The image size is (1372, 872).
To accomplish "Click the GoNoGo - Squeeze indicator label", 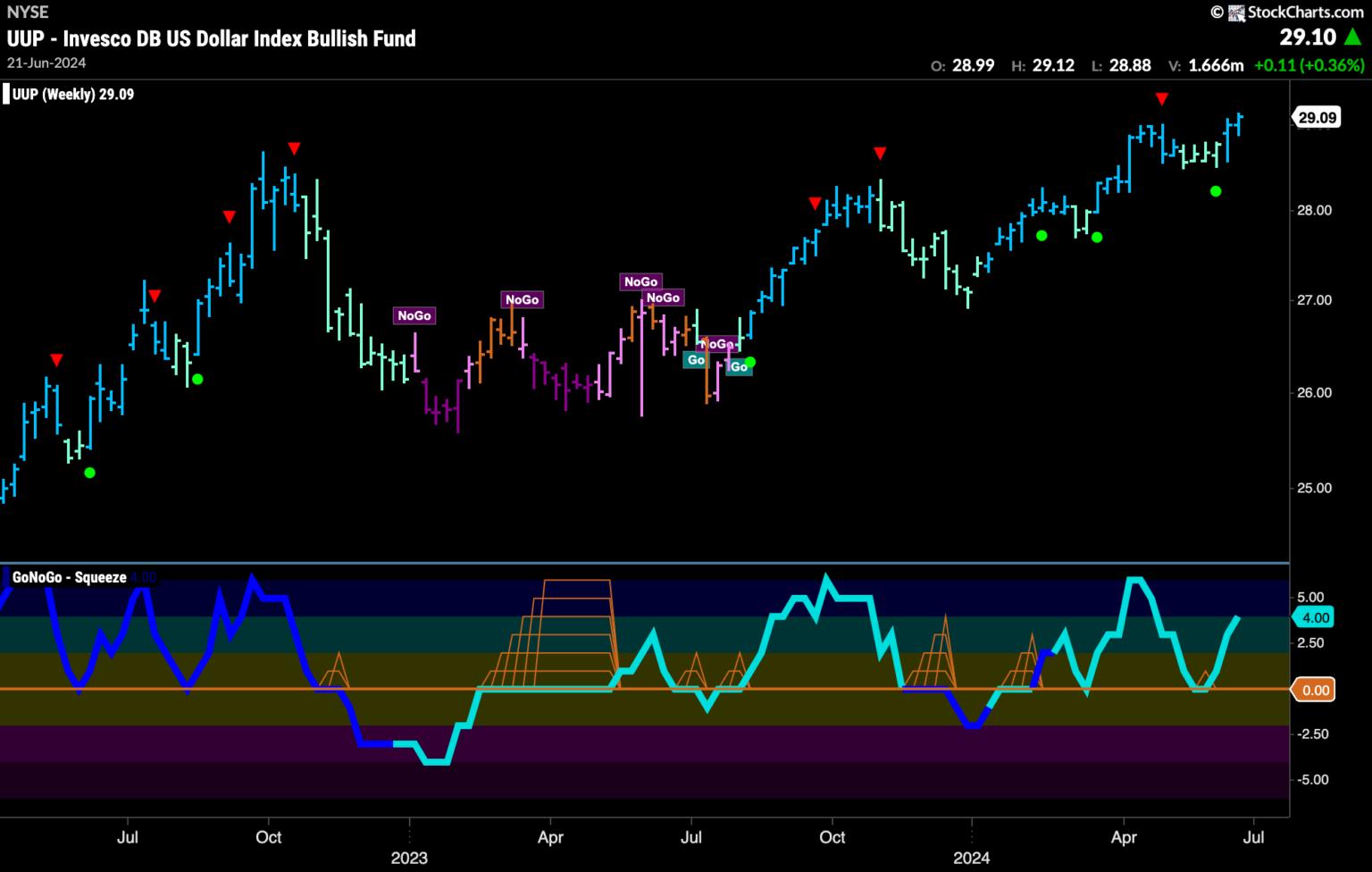I will [69, 578].
